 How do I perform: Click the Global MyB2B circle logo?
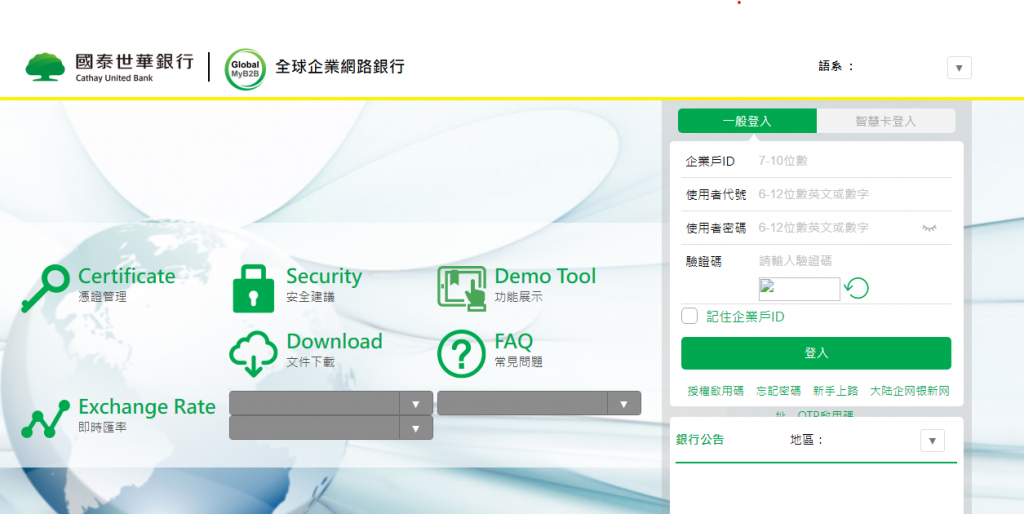[245, 69]
